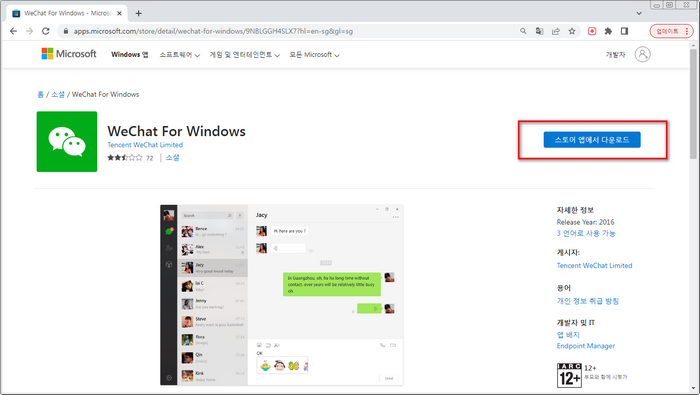Expand the 게임 및 엔터테인먼트 dropdown
Screen dimensions: 700x395
(x=245, y=54)
